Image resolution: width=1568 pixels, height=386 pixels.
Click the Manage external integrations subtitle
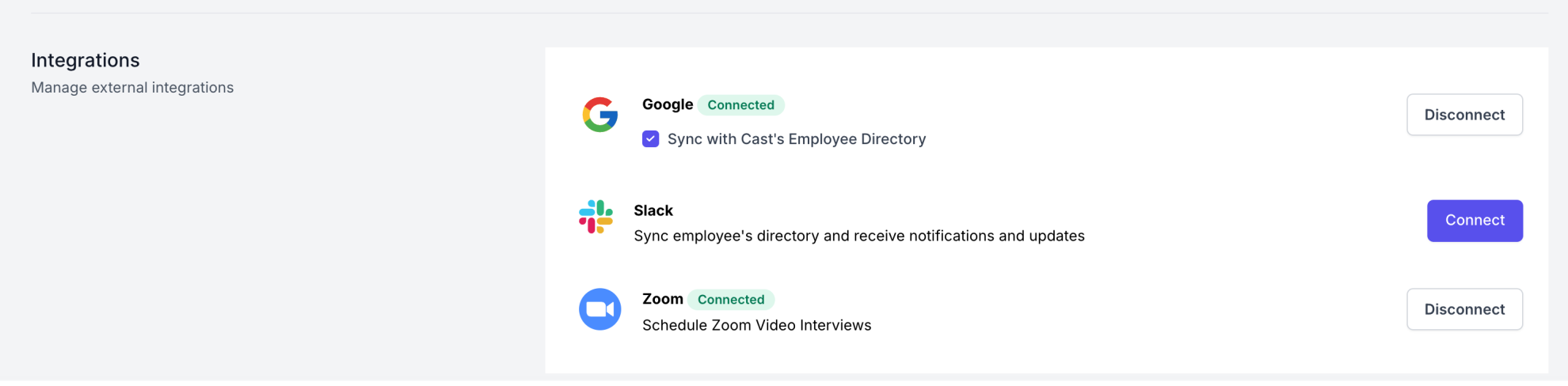tap(132, 88)
